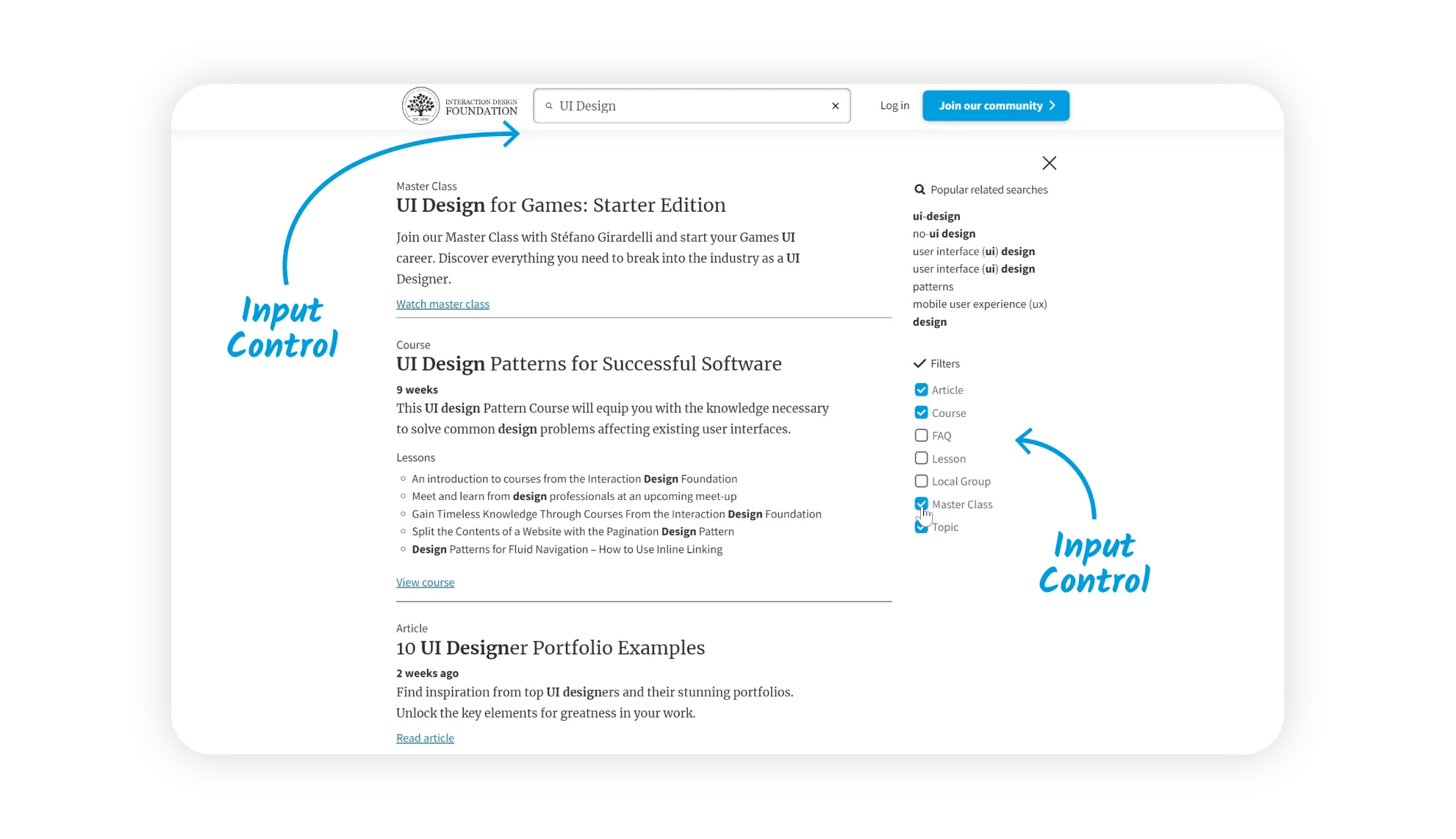Click the magnifier icon in search box
Viewport: 1456px width, 839px height.
pos(548,106)
